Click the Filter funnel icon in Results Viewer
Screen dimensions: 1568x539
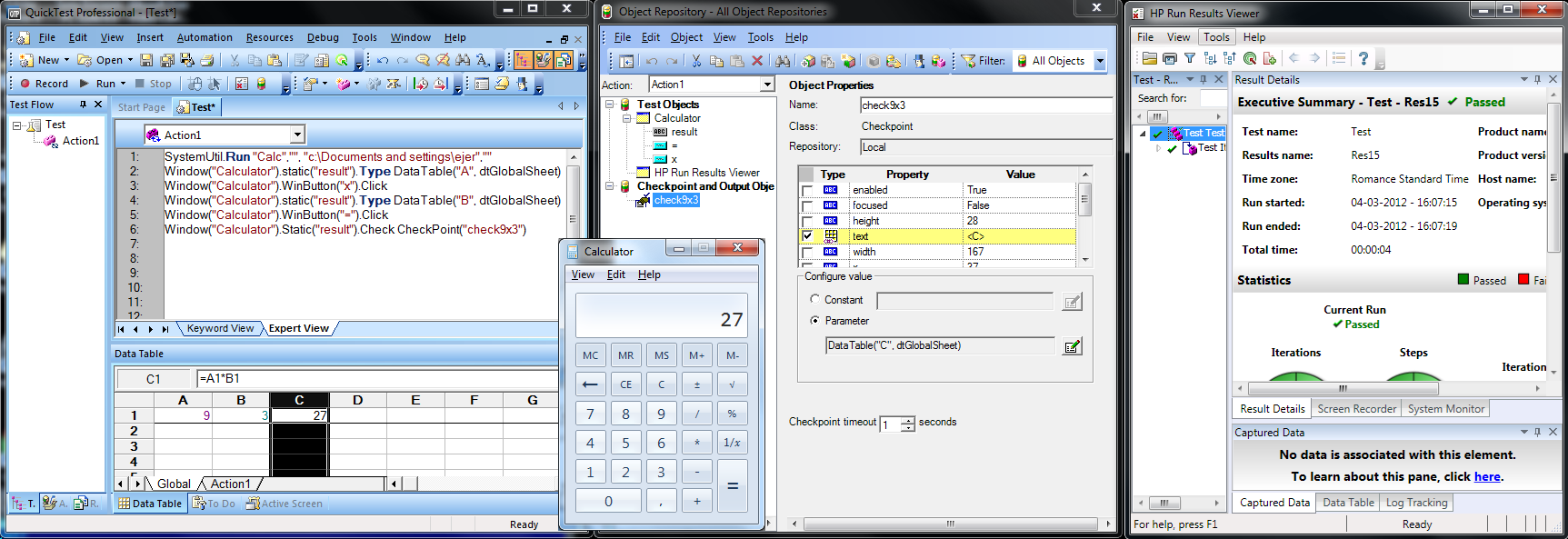[x=1190, y=58]
